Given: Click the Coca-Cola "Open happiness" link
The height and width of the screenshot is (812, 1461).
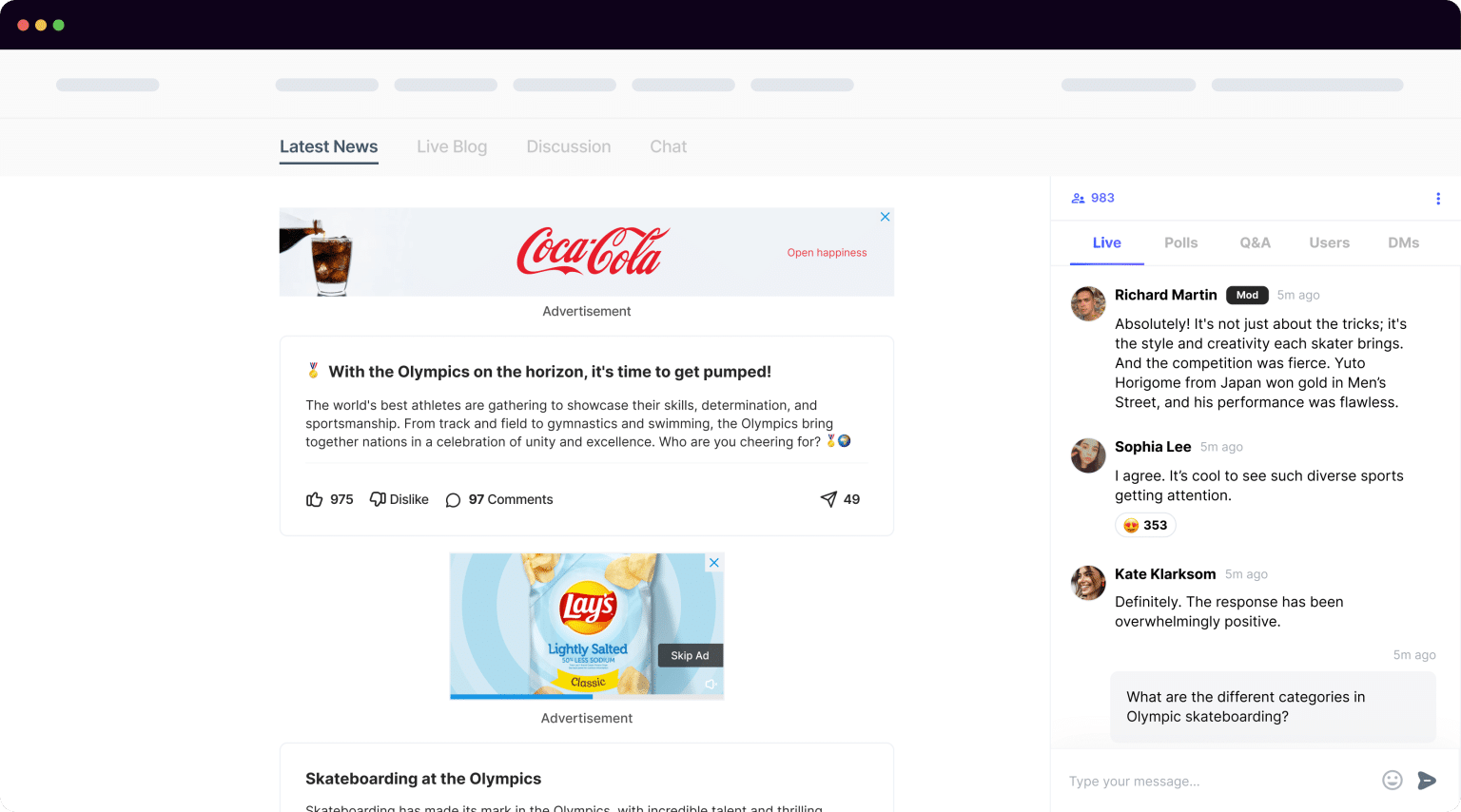Looking at the screenshot, I should pos(827,252).
